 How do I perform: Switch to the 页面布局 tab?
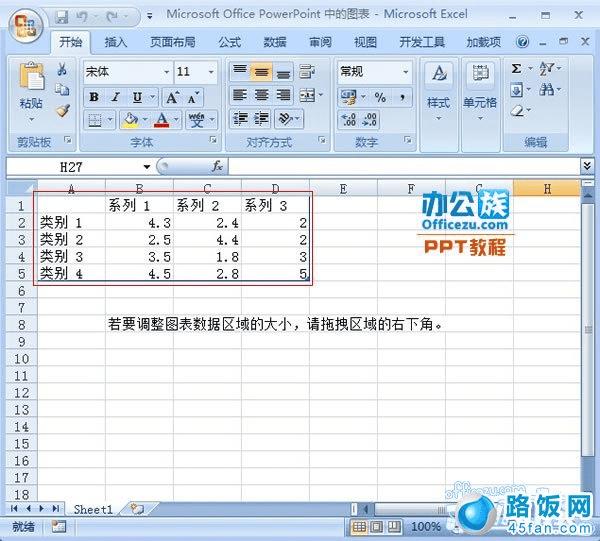(173, 42)
